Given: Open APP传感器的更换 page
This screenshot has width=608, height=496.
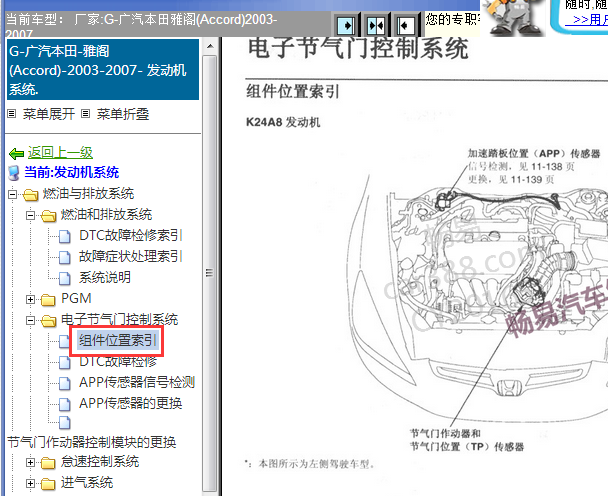Looking at the screenshot, I should coord(131,403).
